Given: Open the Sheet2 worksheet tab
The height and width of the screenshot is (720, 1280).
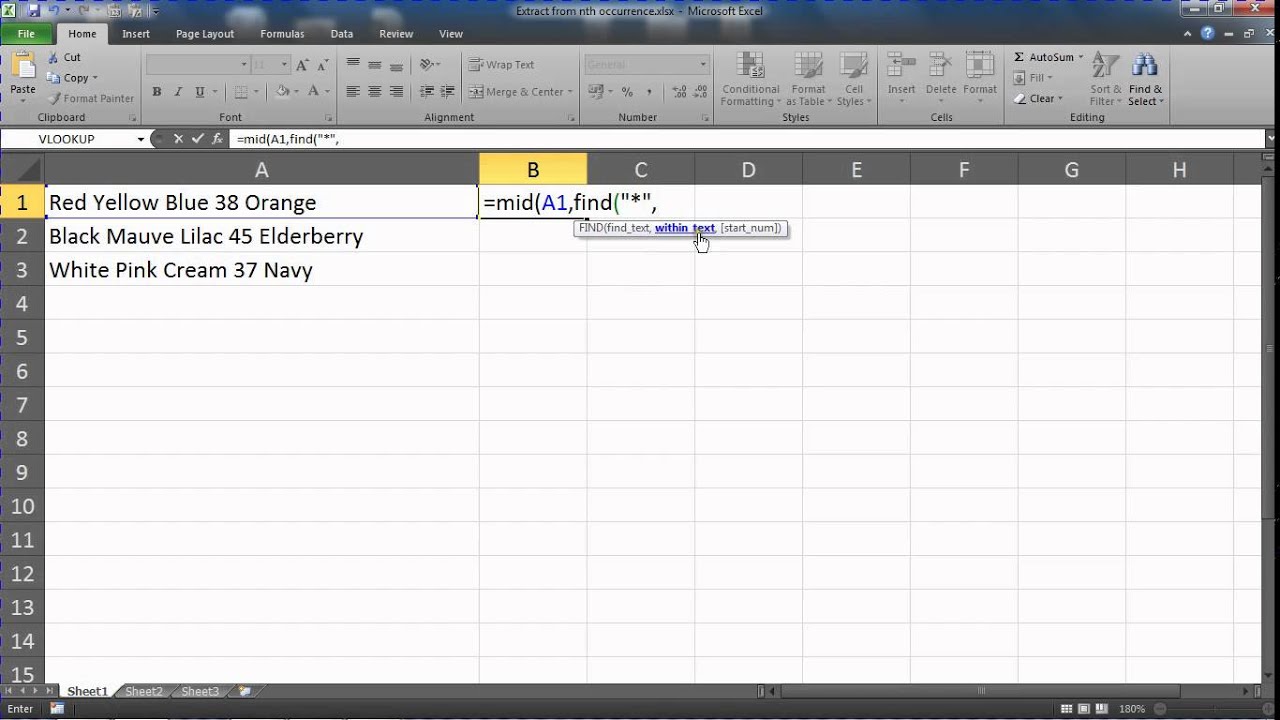Looking at the screenshot, I should 144,691.
